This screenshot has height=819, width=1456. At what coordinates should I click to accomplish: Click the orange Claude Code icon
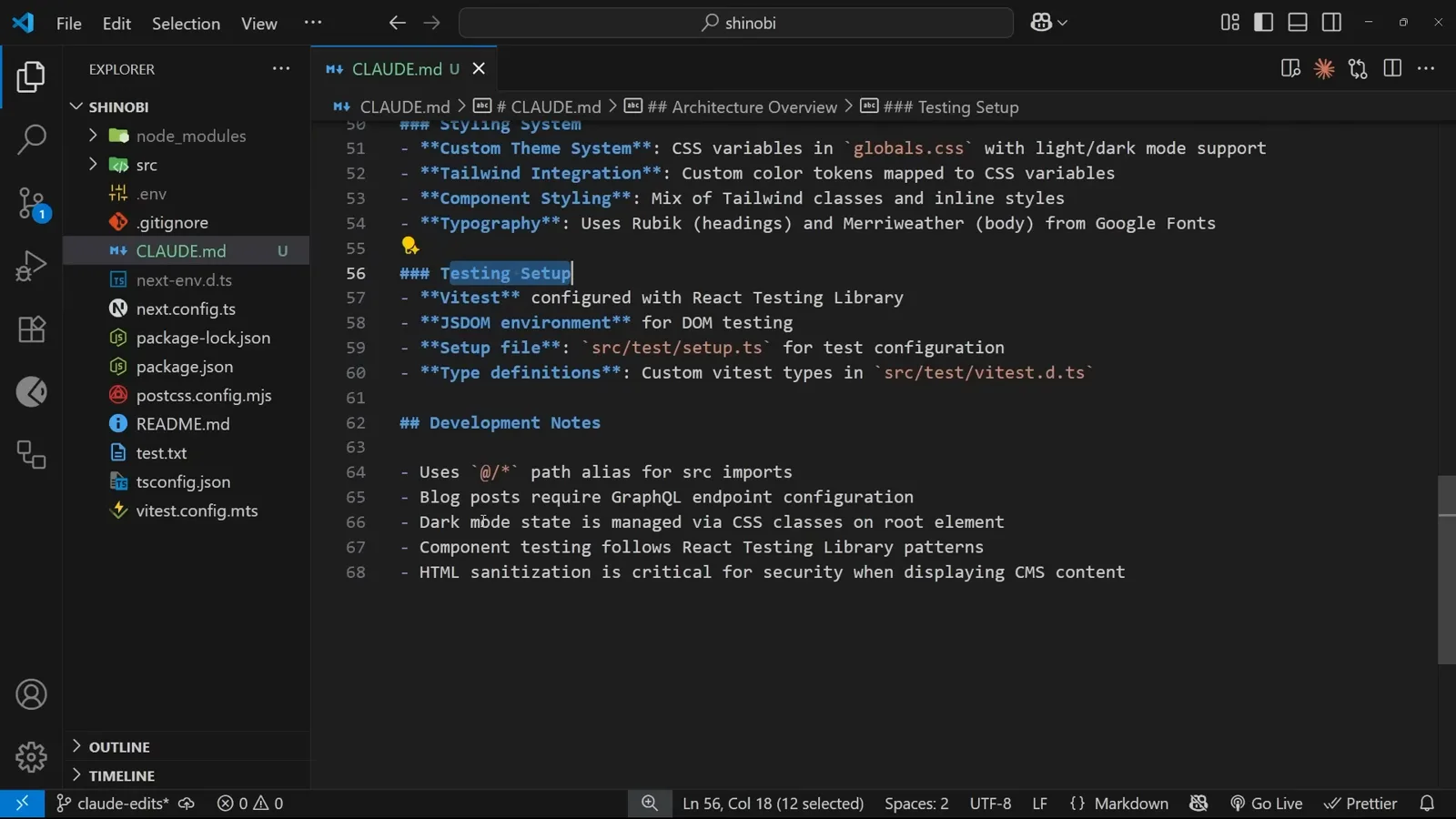pos(1324,68)
